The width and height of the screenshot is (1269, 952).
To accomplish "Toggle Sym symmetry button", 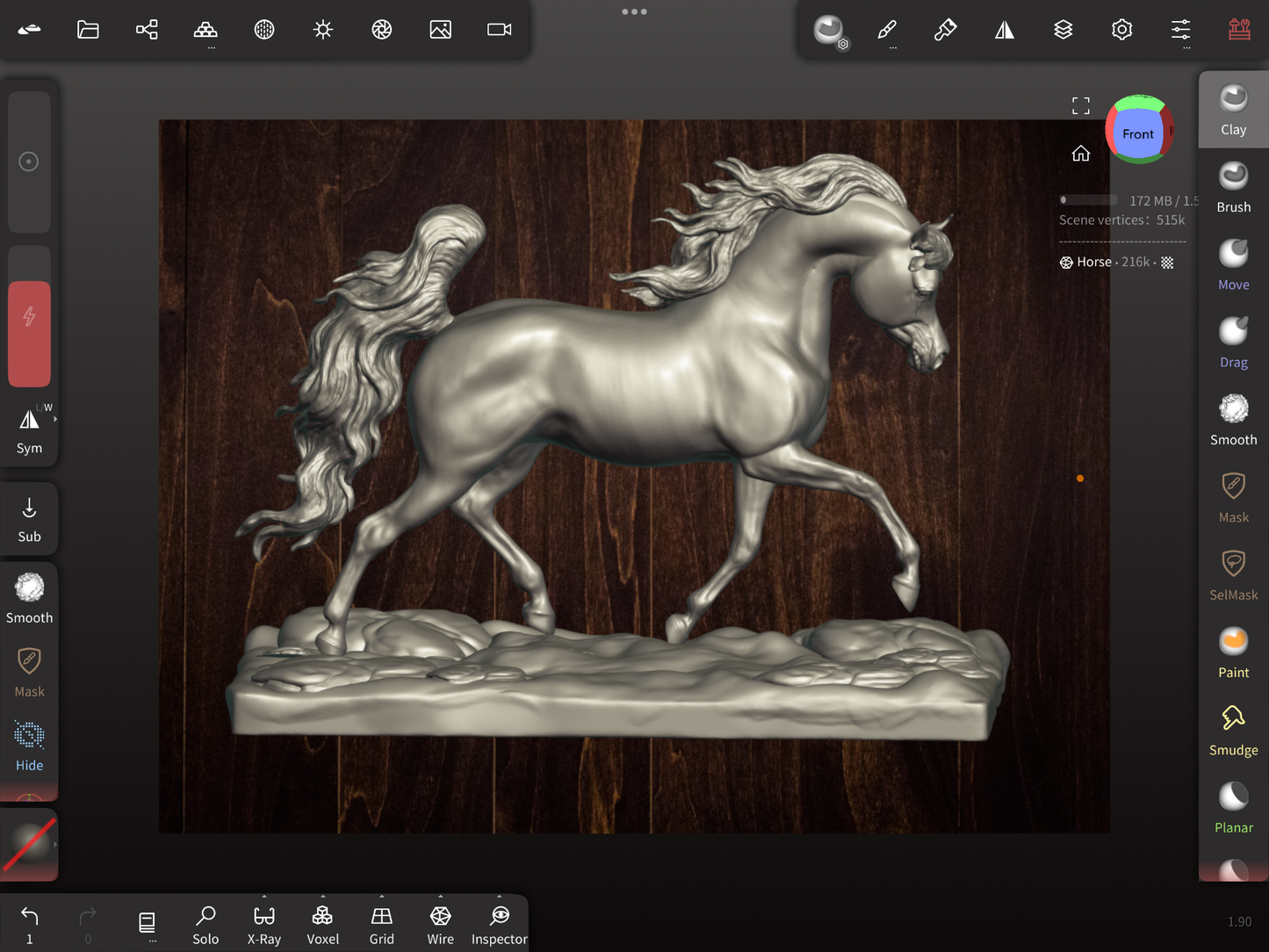I will [29, 430].
